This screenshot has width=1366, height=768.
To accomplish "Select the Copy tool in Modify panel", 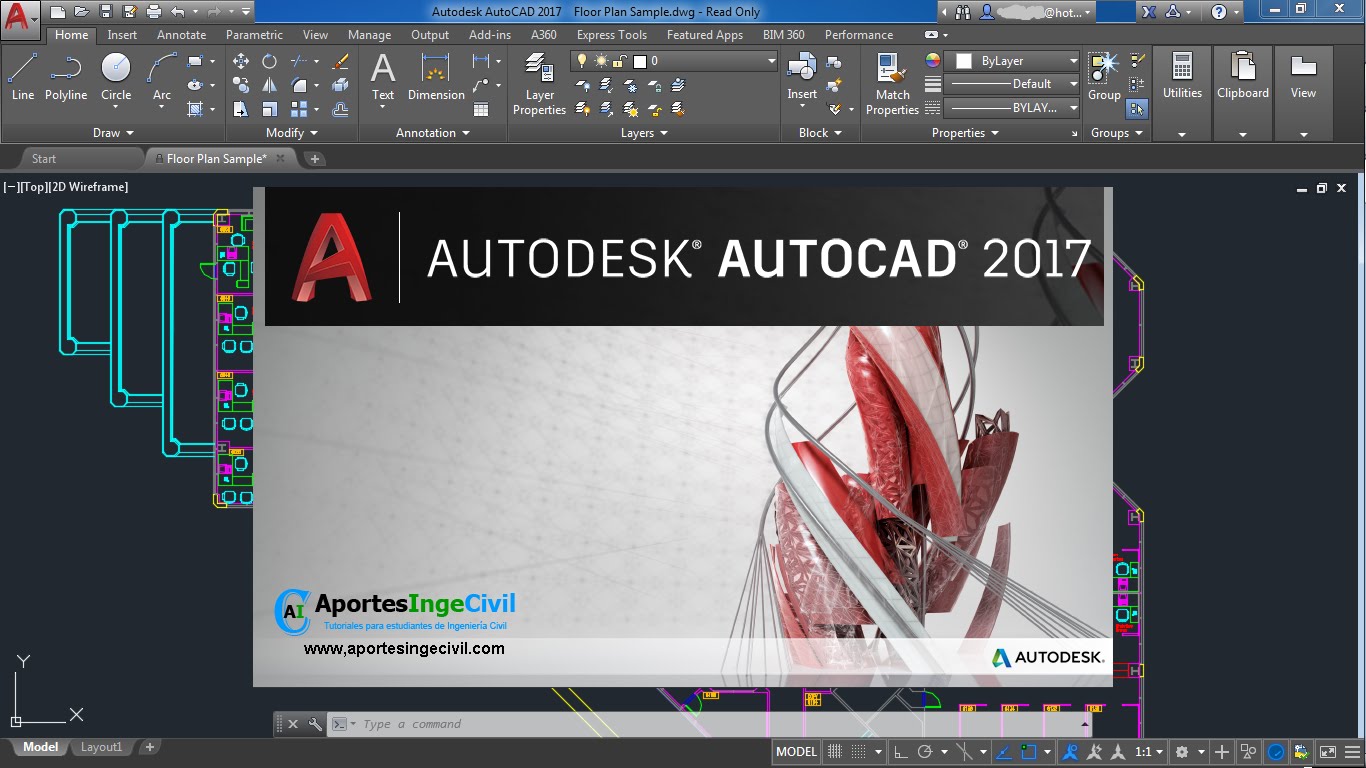I will pyautogui.click(x=241, y=85).
